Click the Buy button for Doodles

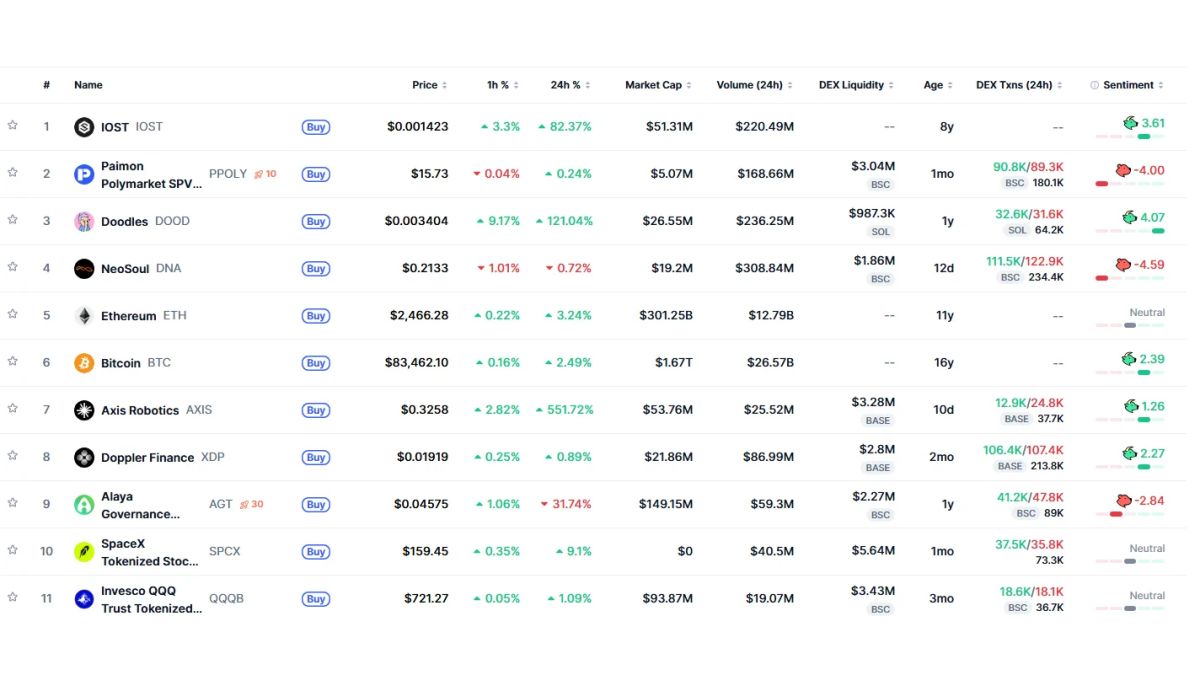pyautogui.click(x=316, y=222)
